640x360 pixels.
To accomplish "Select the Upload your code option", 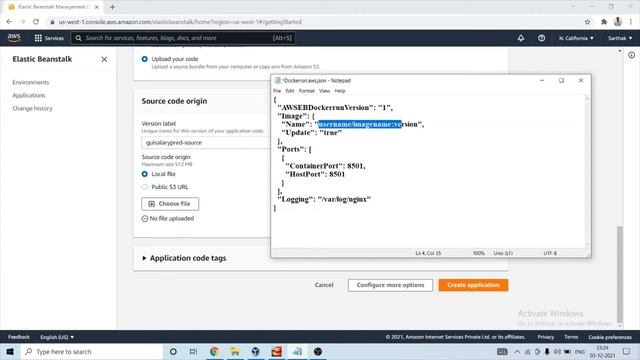I will pos(144,59).
